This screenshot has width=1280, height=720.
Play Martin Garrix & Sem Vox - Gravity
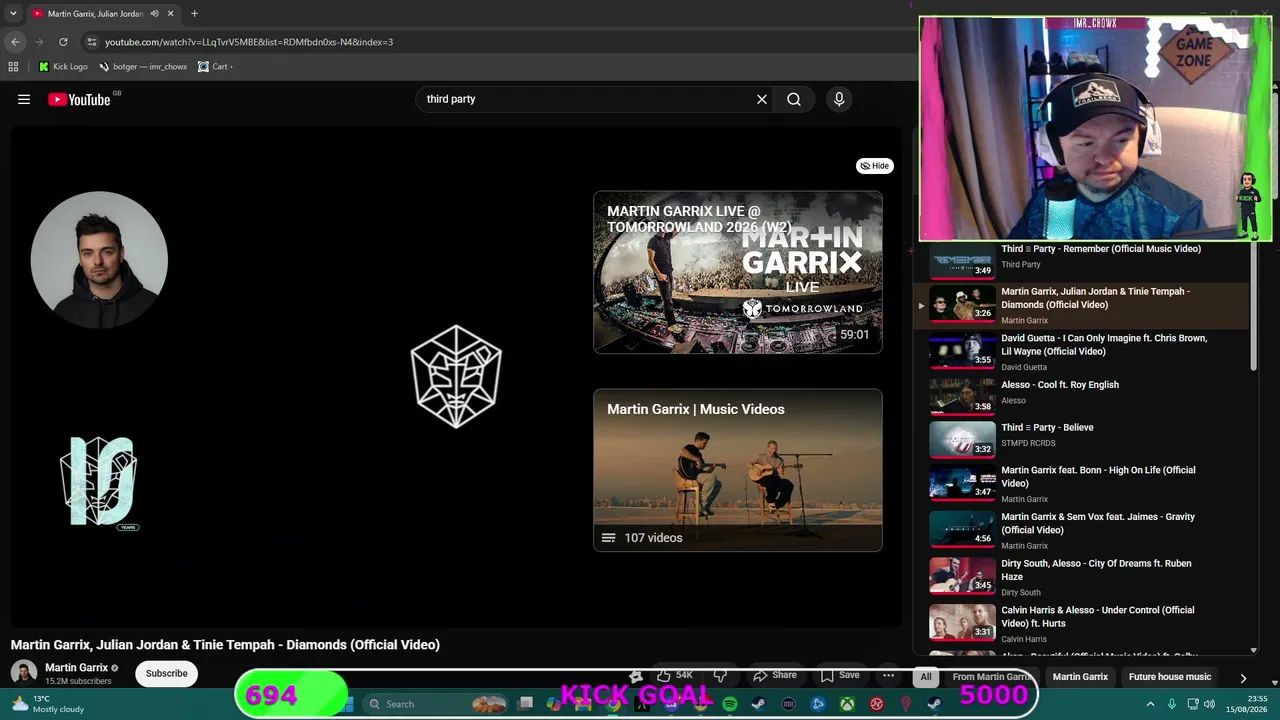click(x=1083, y=530)
